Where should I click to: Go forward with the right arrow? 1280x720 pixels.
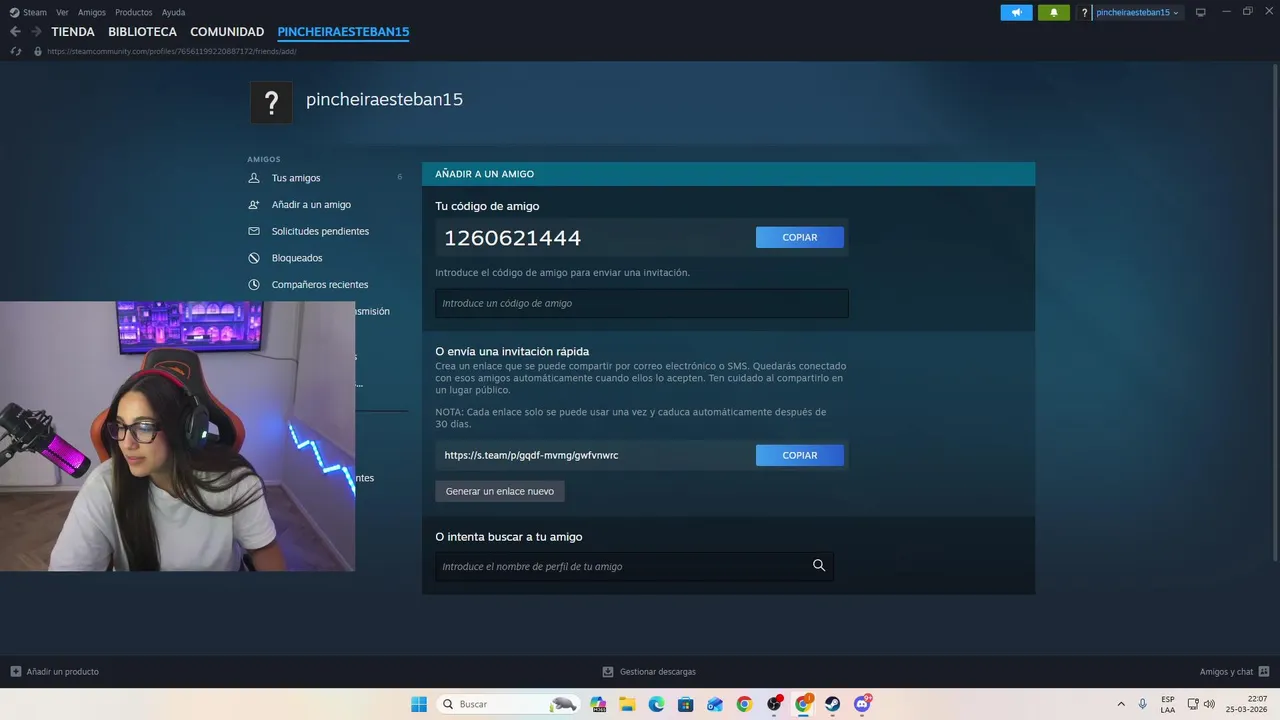[x=36, y=32]
